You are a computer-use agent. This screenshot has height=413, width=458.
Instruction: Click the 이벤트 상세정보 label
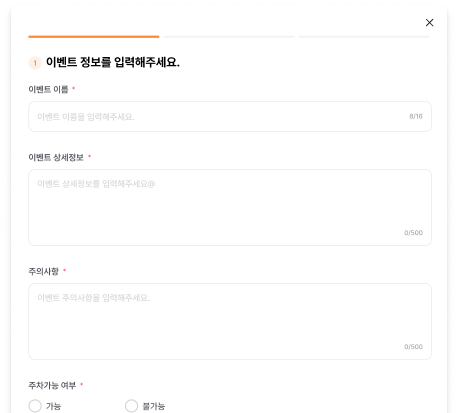56,157
